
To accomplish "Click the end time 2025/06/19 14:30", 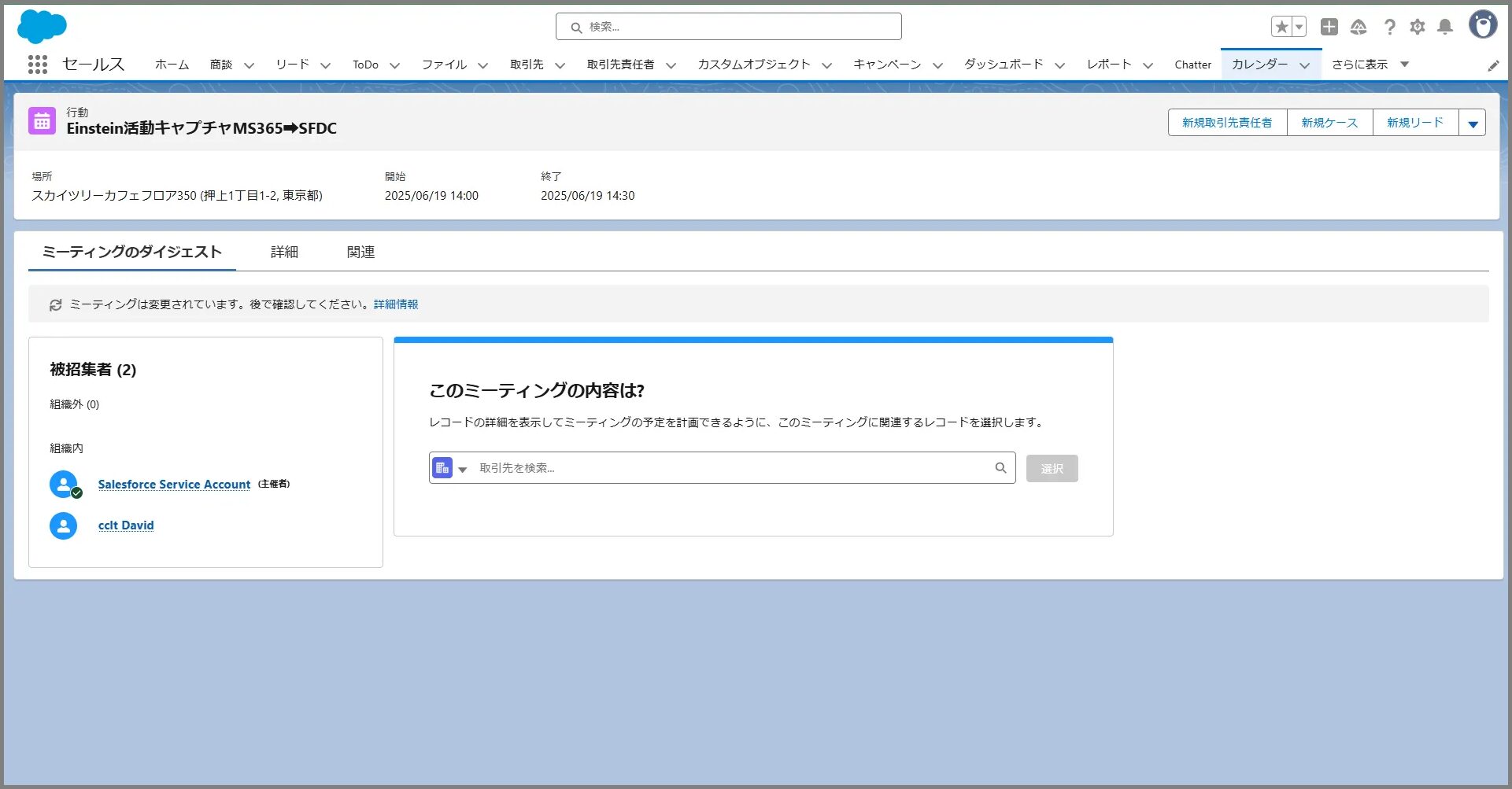I will click(587, 196).
